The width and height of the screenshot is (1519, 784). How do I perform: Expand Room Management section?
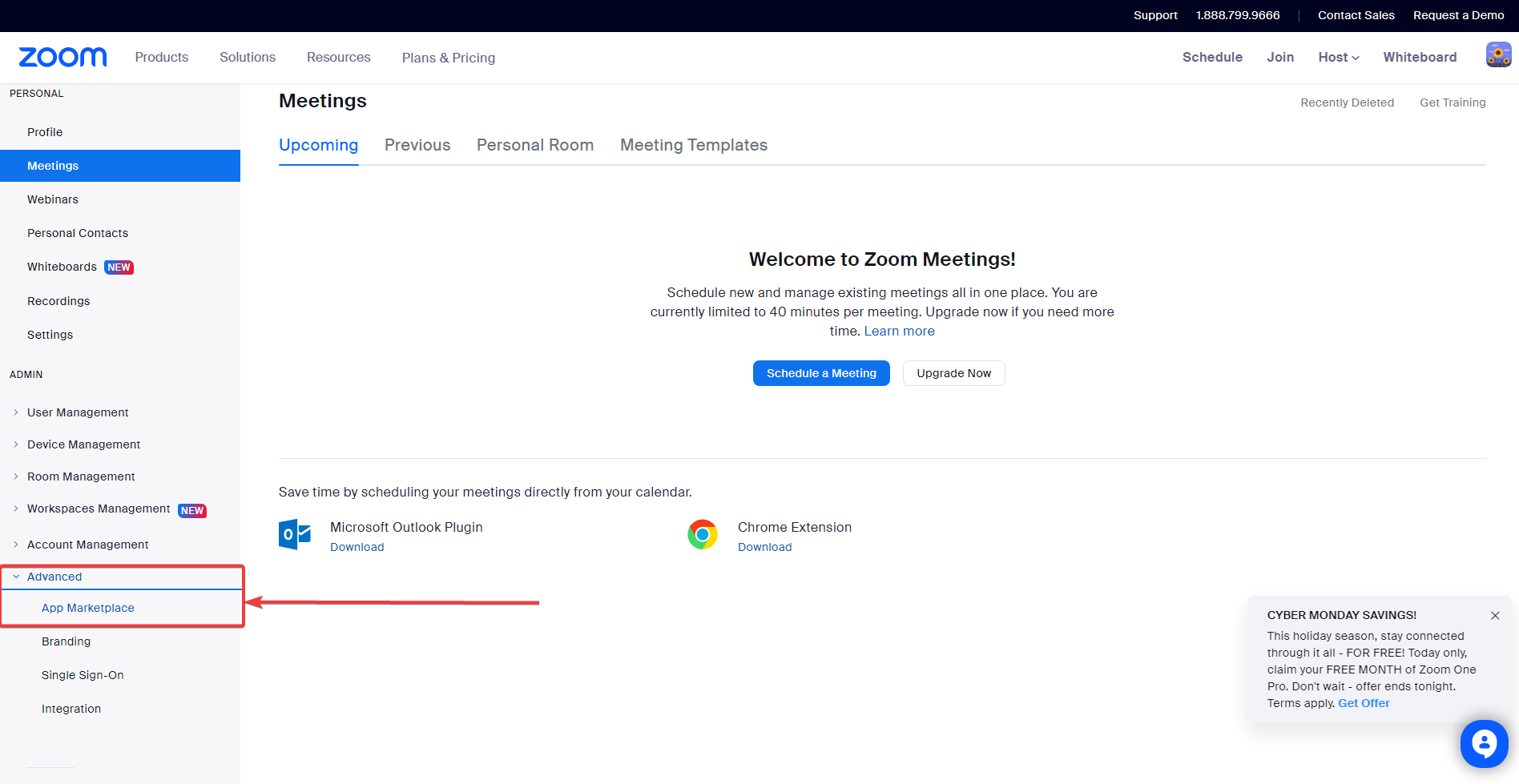pyautogui.click(x=81, y=476)
